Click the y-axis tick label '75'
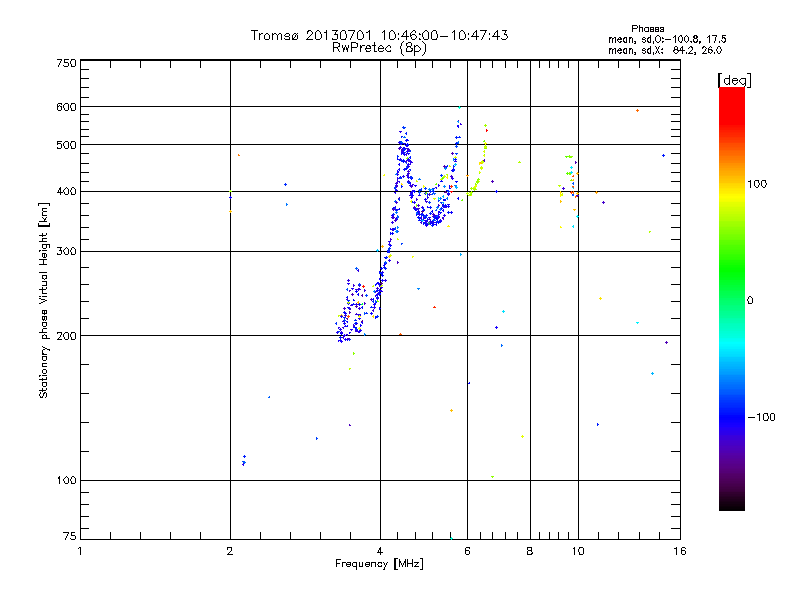 point(70,536)
